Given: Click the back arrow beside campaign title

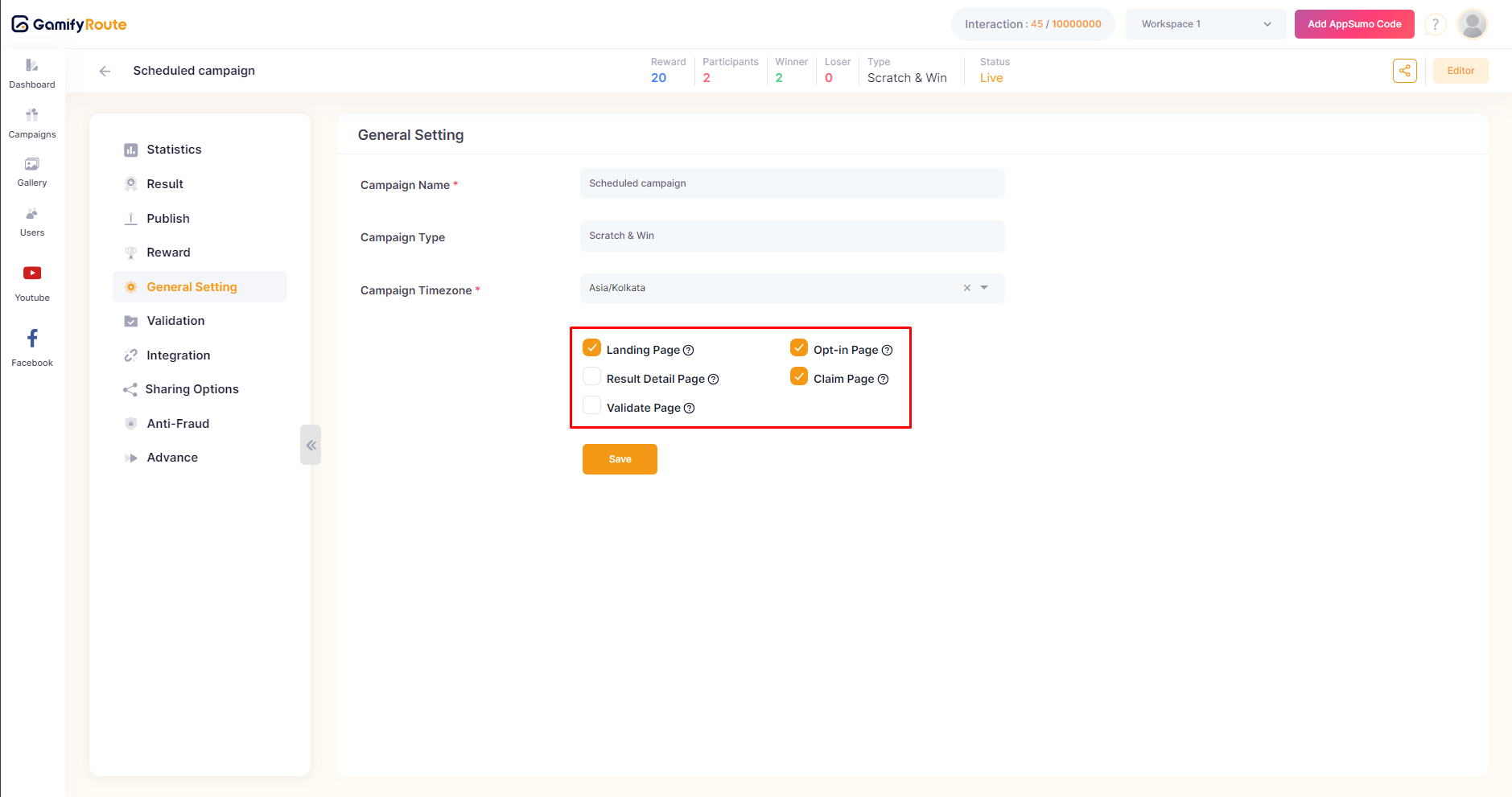Looking at the screenshot, I should [105, 71].
